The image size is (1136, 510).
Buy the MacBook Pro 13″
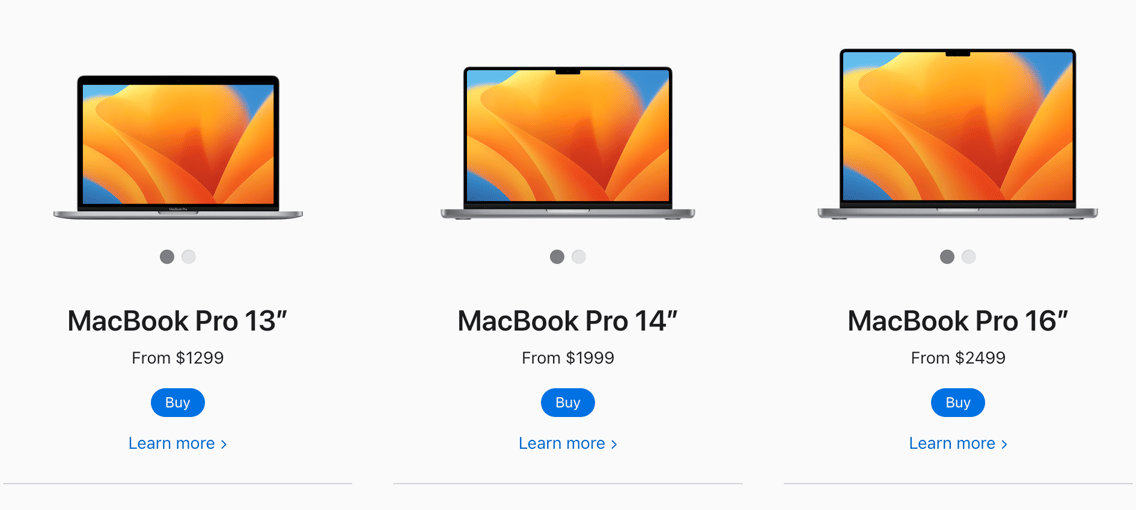178,403
